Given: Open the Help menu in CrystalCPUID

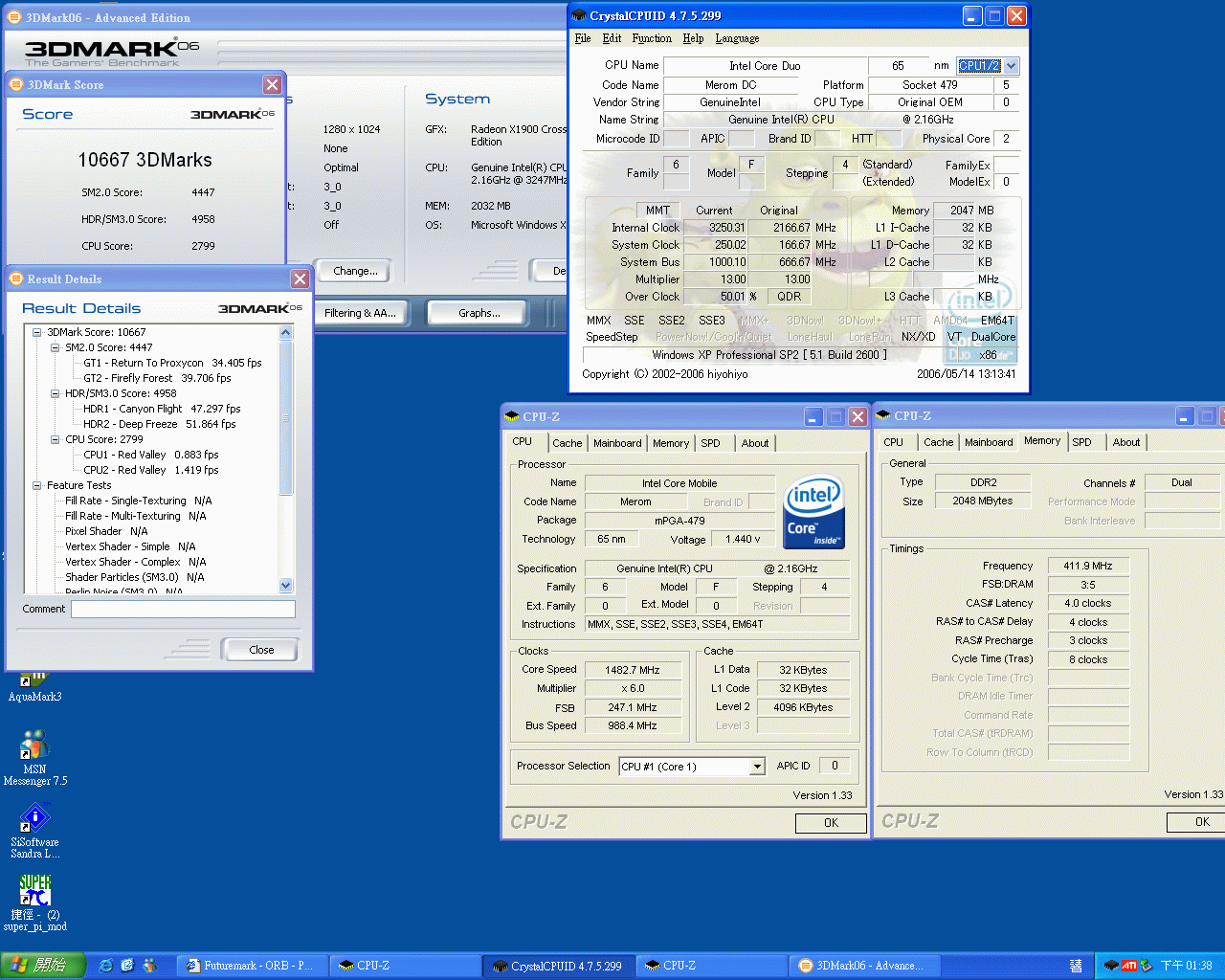Looking at the screenshot, I should (x=694, y=38).
